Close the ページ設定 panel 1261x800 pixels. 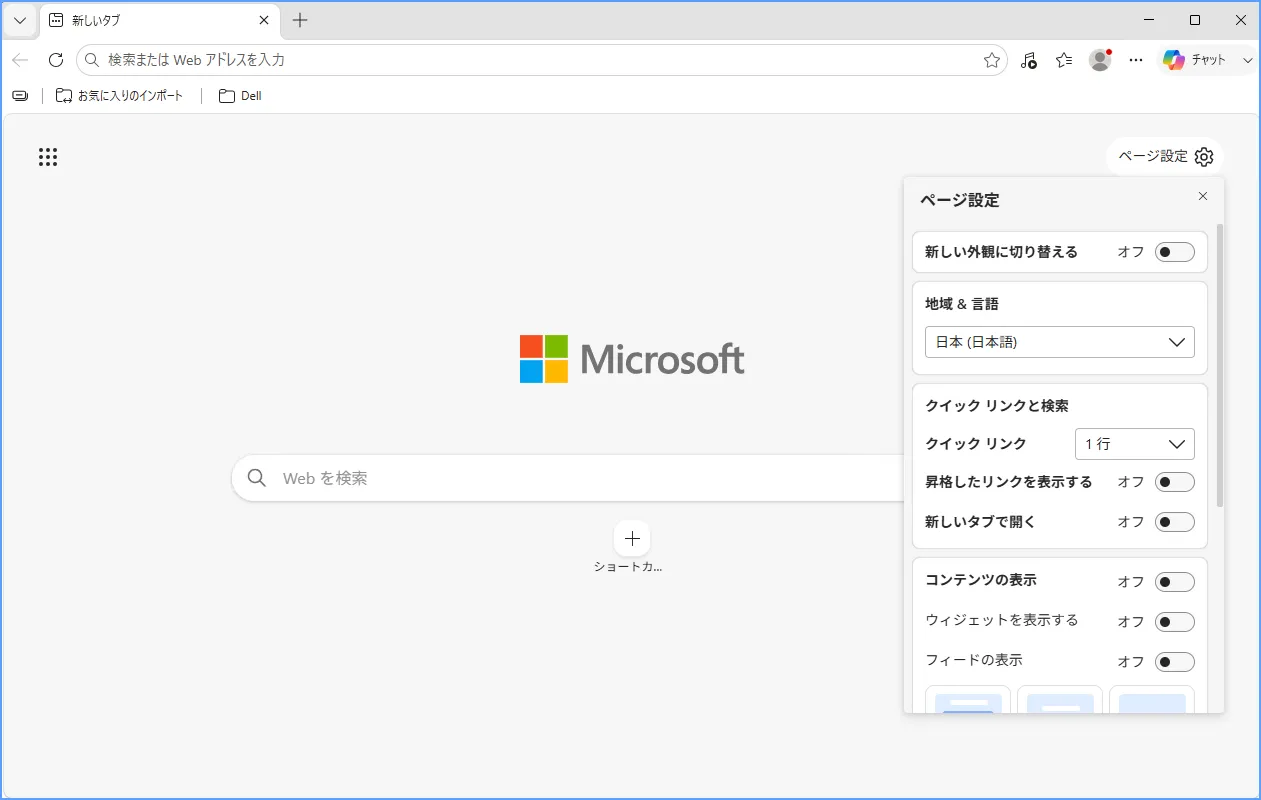click(x=1203, y=196)
